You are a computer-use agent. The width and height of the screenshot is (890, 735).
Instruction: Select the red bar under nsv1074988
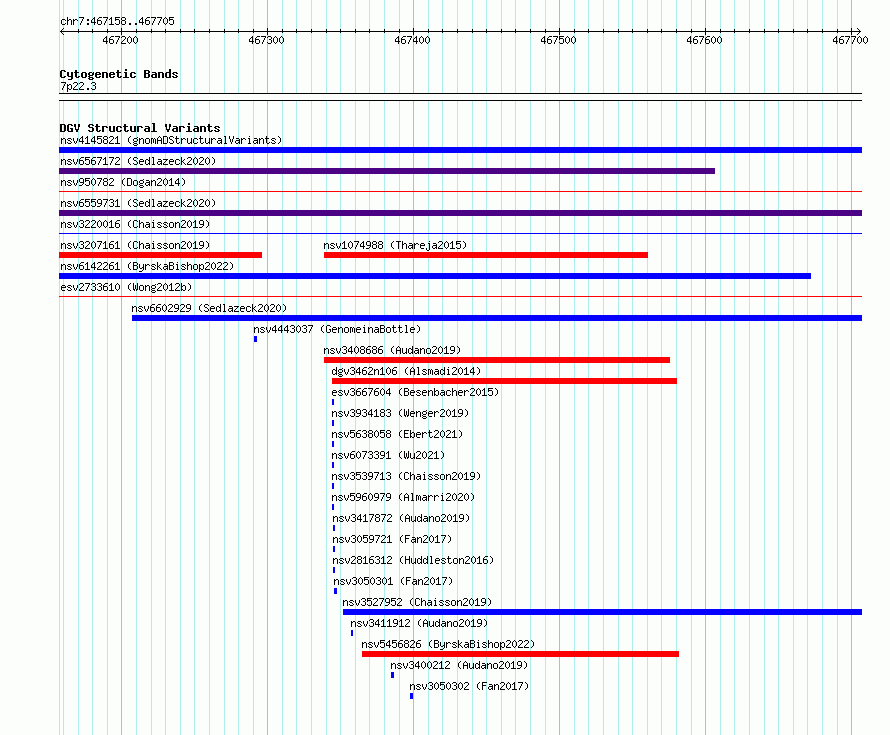(x=486, y=255)
